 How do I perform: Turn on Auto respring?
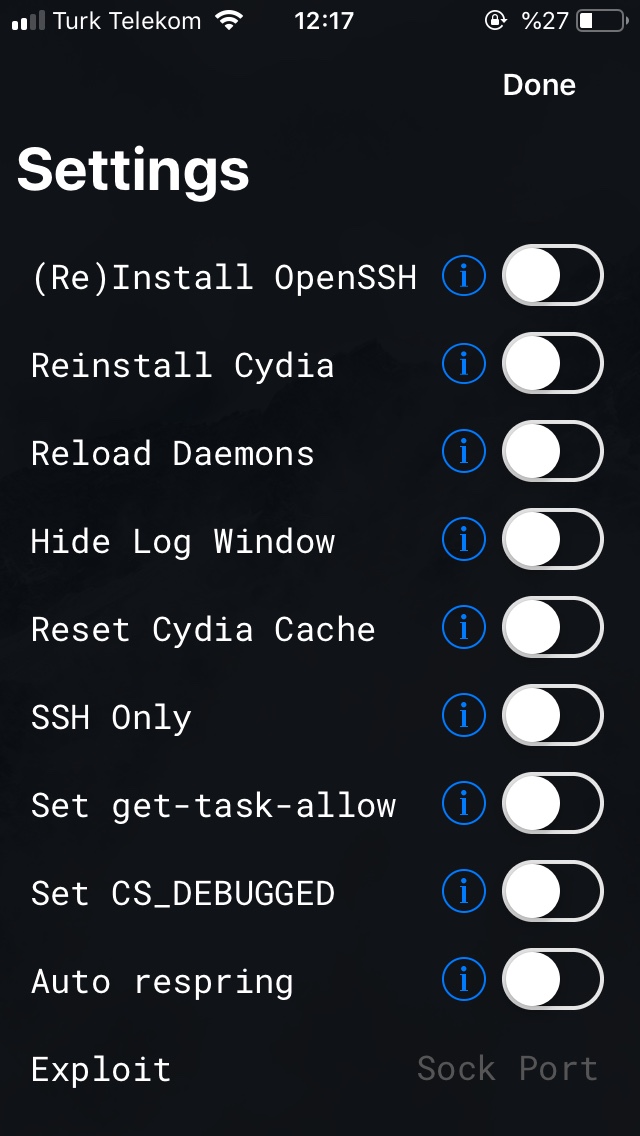click(553, 979)
